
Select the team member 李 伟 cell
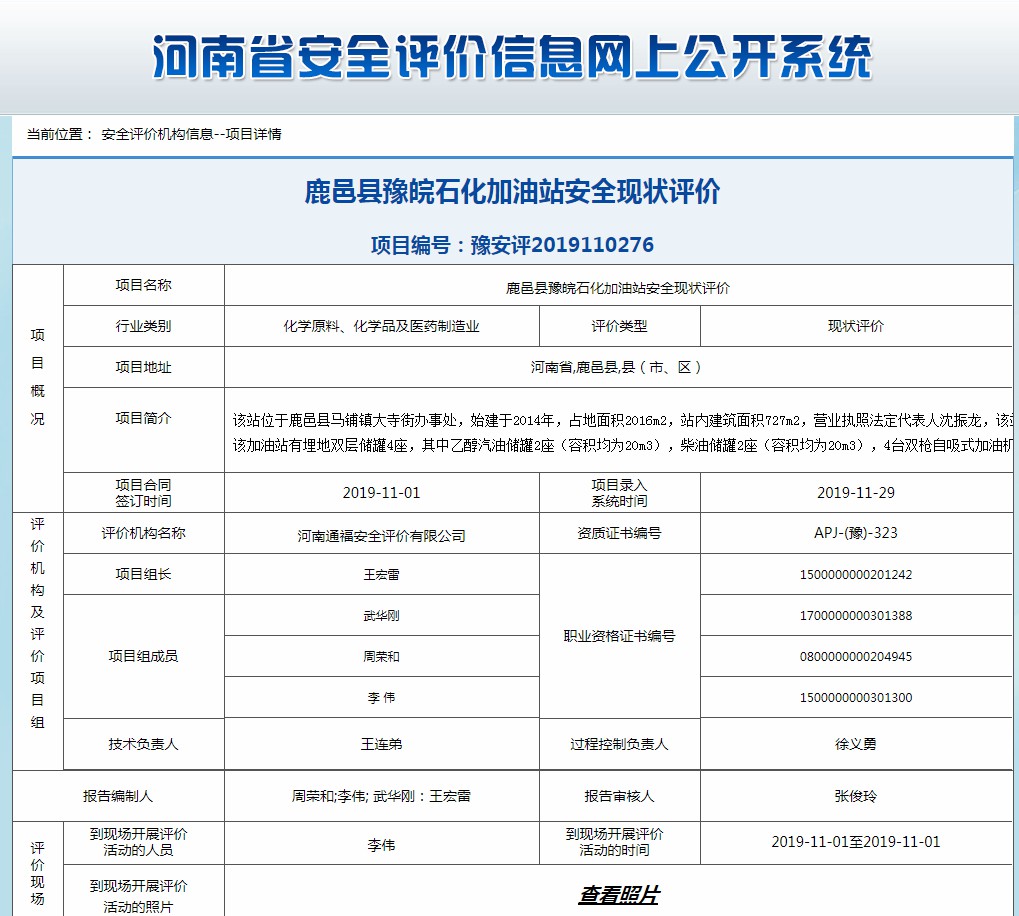381,697
